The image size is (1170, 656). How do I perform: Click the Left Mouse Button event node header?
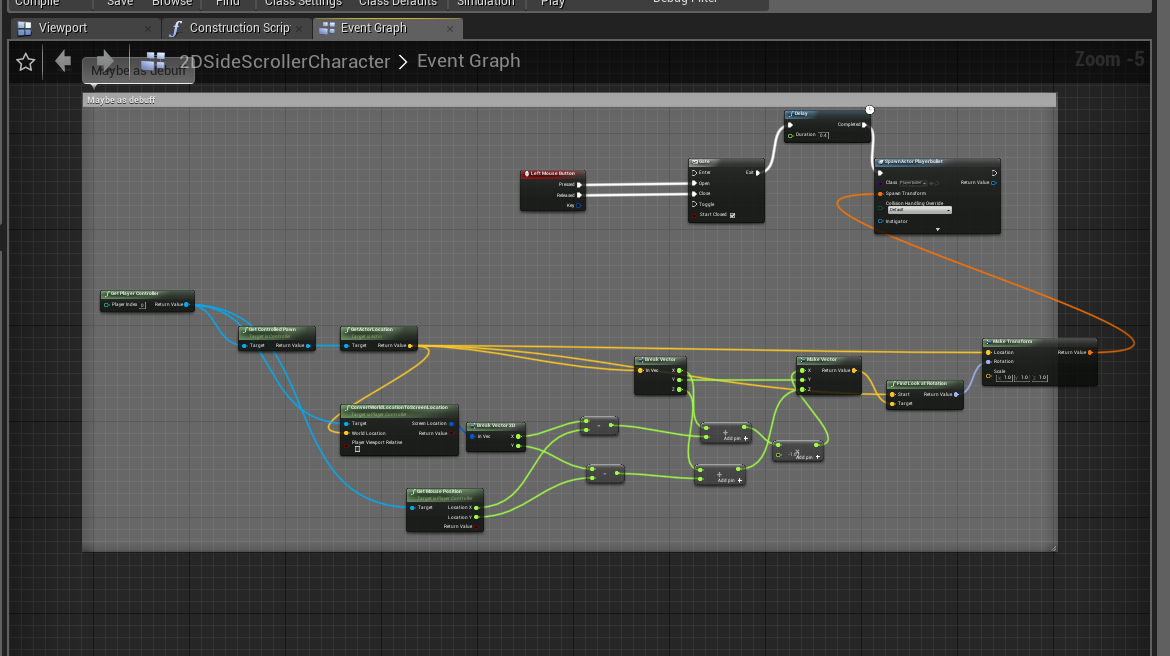point(552,173)
